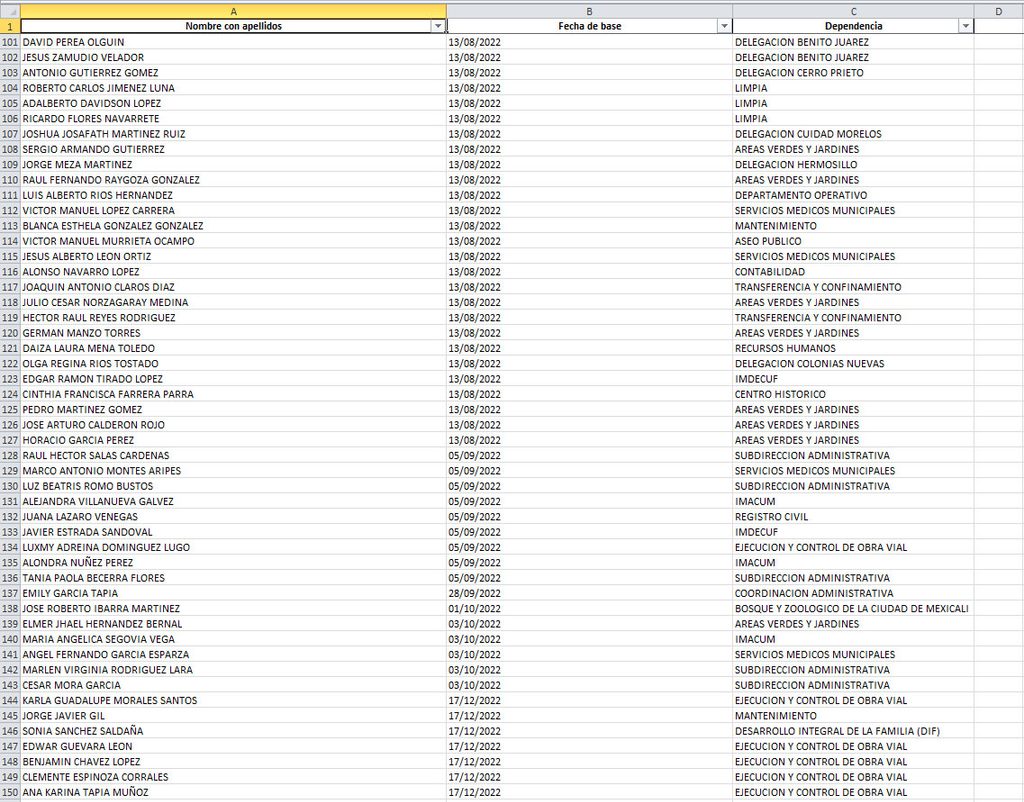Select the cell 'SONIA SANCHEZ SALDAÑA'
1024x802 pixels.
pyautogui.click(x=233, y=731)
